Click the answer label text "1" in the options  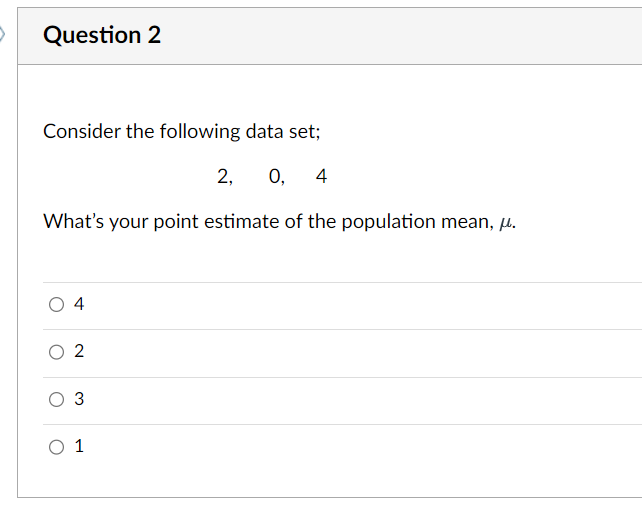[x=79, y=446]
